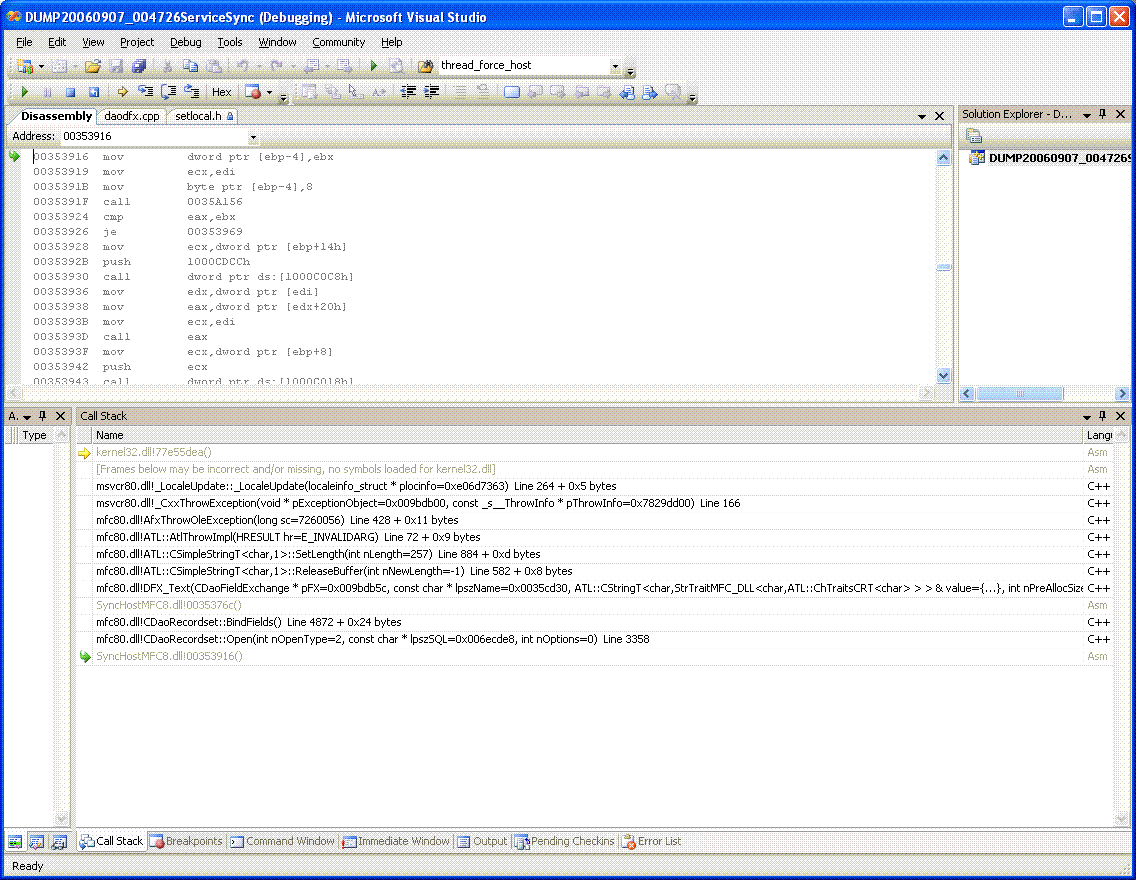Click the green Start Debugging icon in top toolbar
Viewport: 1136px width, 880px height.
click(x=374, y=66)
